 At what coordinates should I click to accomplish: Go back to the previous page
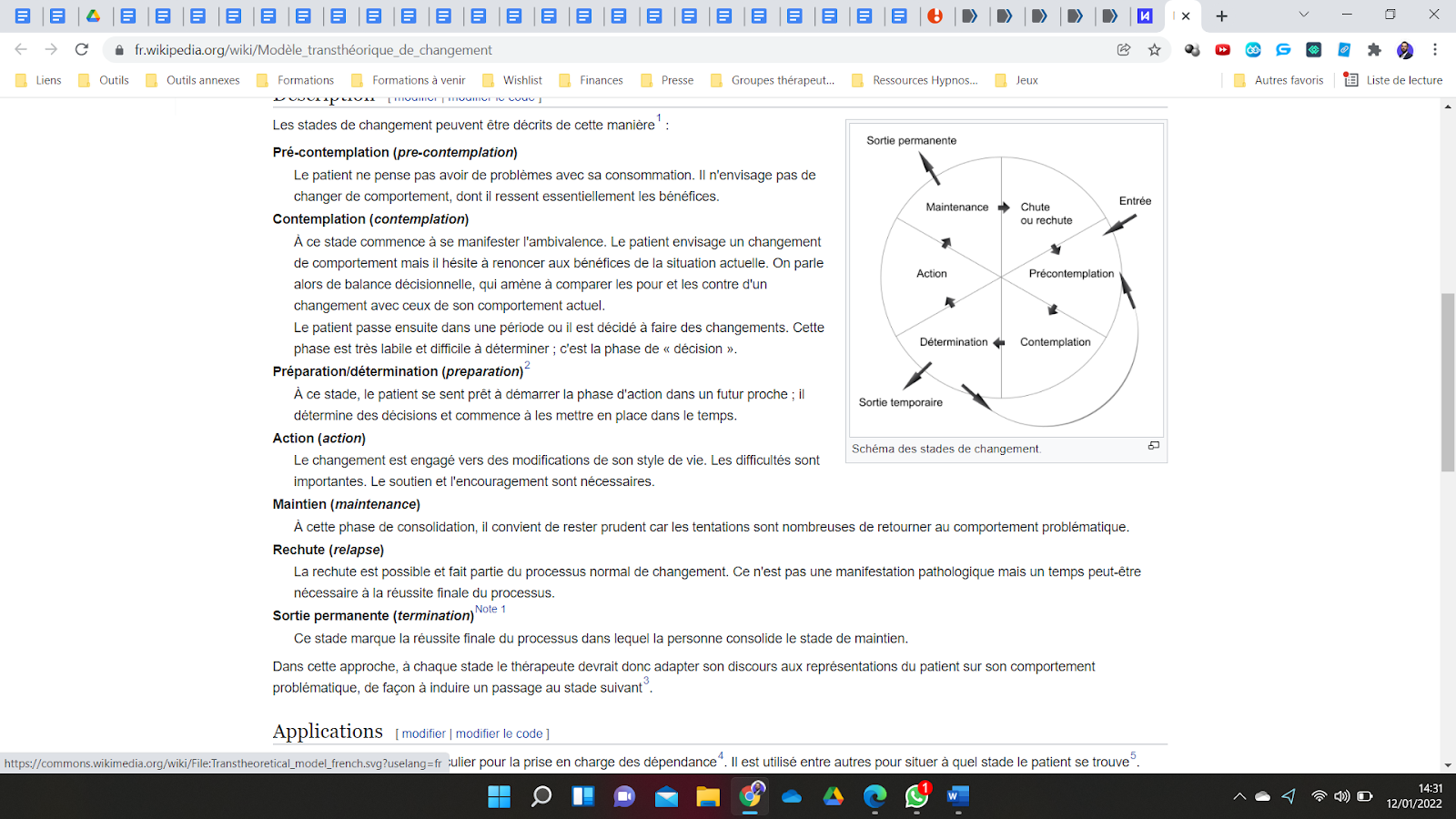pyautogui.click(x=21, y=50)
